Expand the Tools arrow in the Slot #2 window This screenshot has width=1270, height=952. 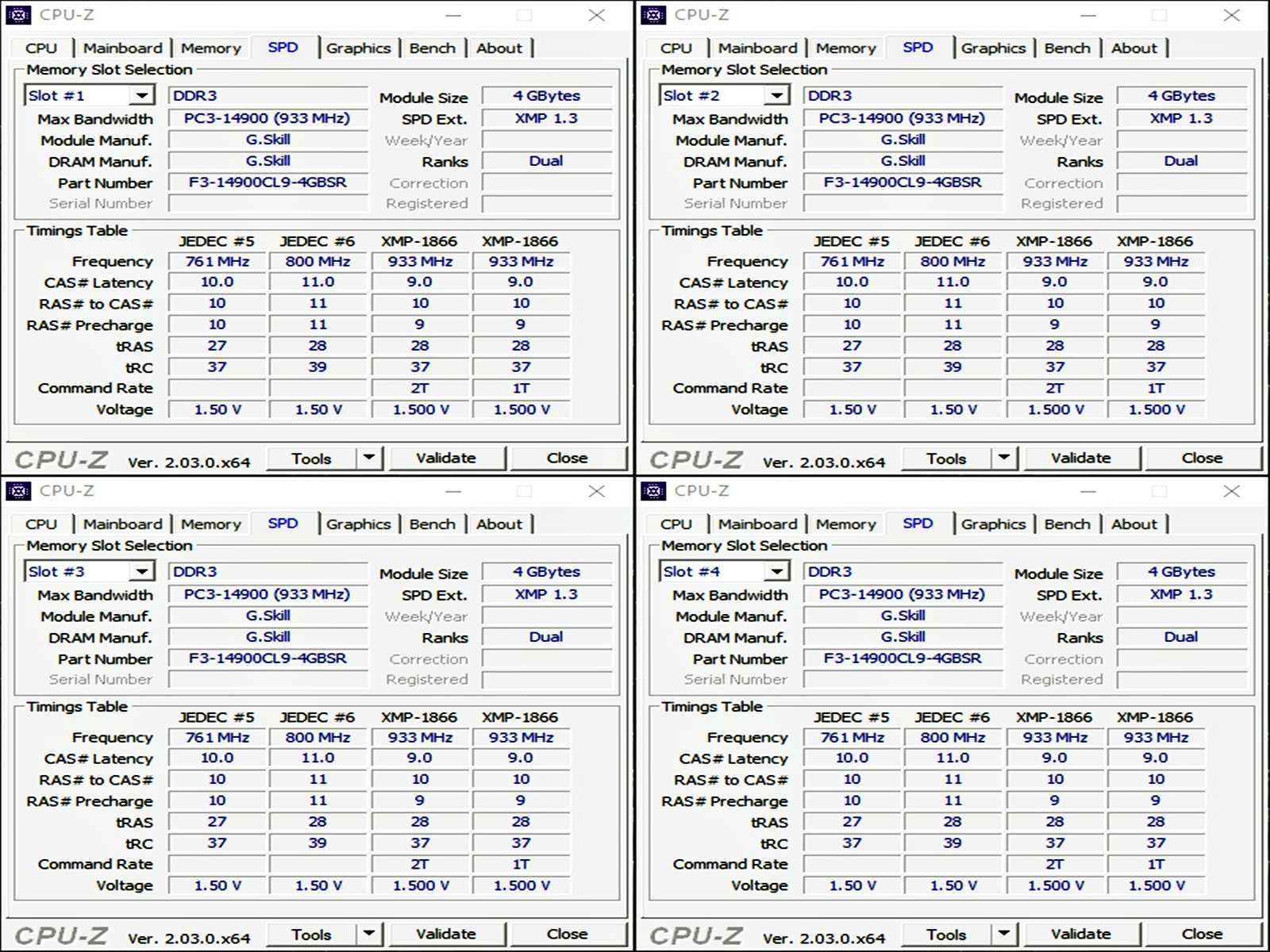click(x=1004, y=458)
